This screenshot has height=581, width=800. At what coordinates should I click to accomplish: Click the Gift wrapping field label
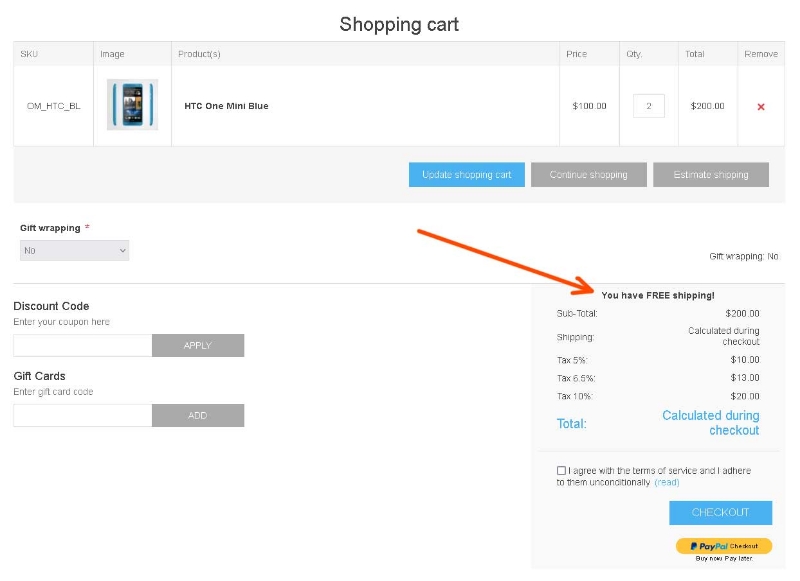[x=51, y=228]
